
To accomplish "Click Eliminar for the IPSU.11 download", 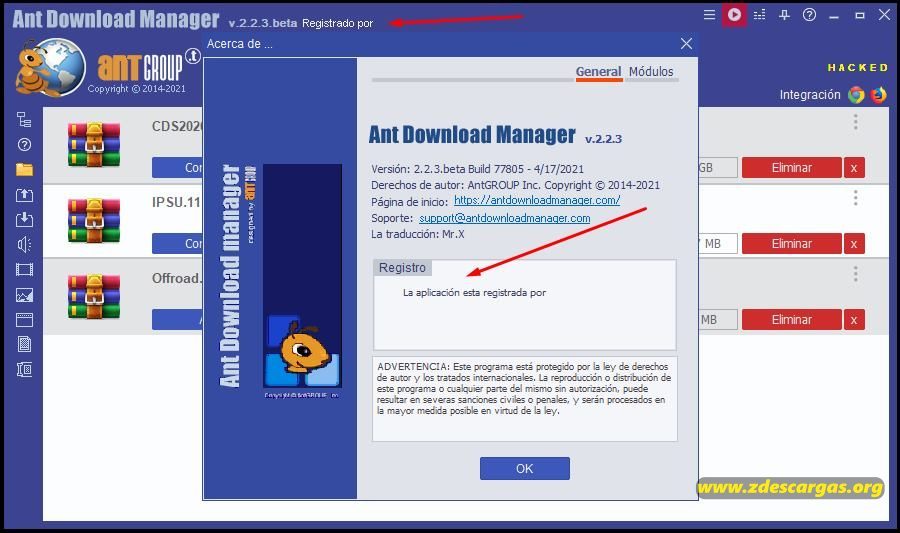I will click(x=792, y=243).
